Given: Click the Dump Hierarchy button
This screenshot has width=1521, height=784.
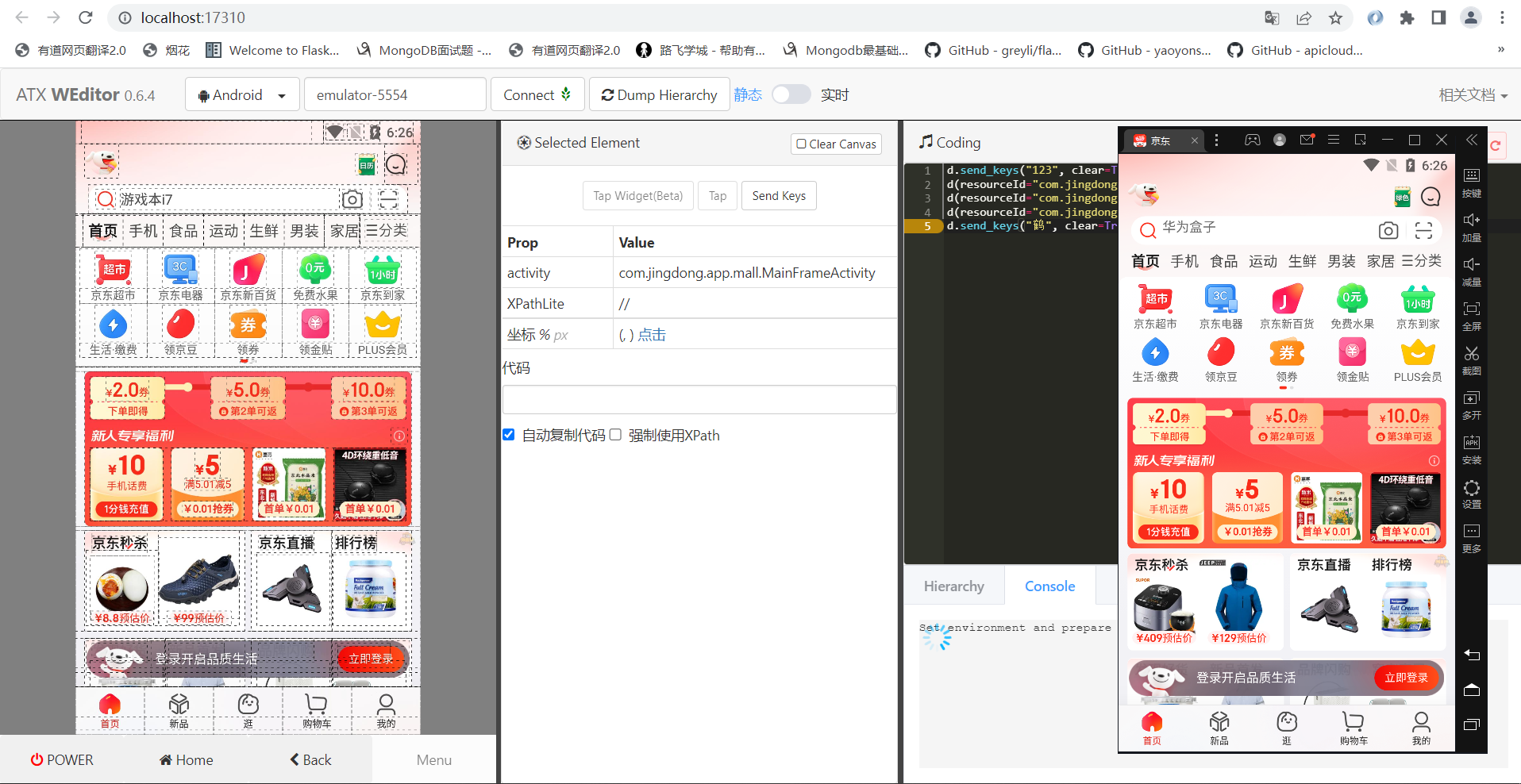Looking at the screenshot, I should point(659,94).
